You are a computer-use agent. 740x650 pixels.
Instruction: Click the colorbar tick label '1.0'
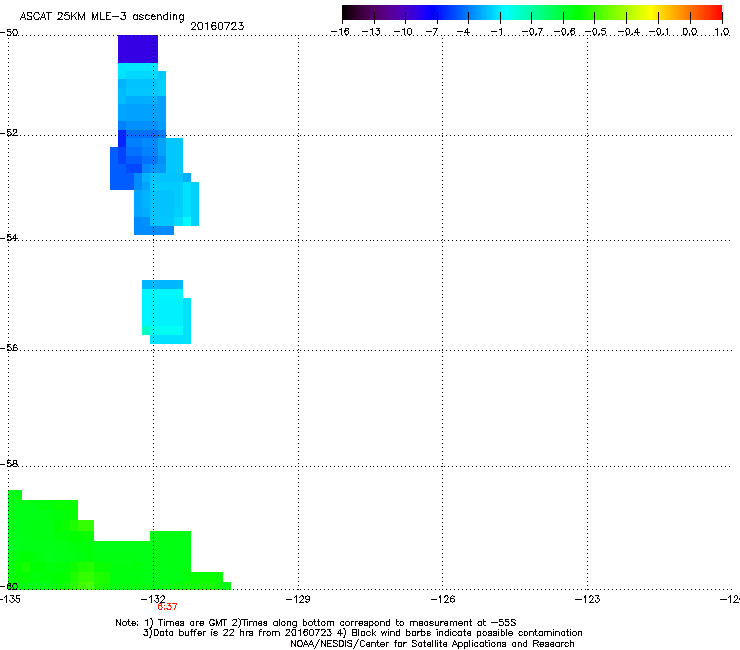(722, 32)
